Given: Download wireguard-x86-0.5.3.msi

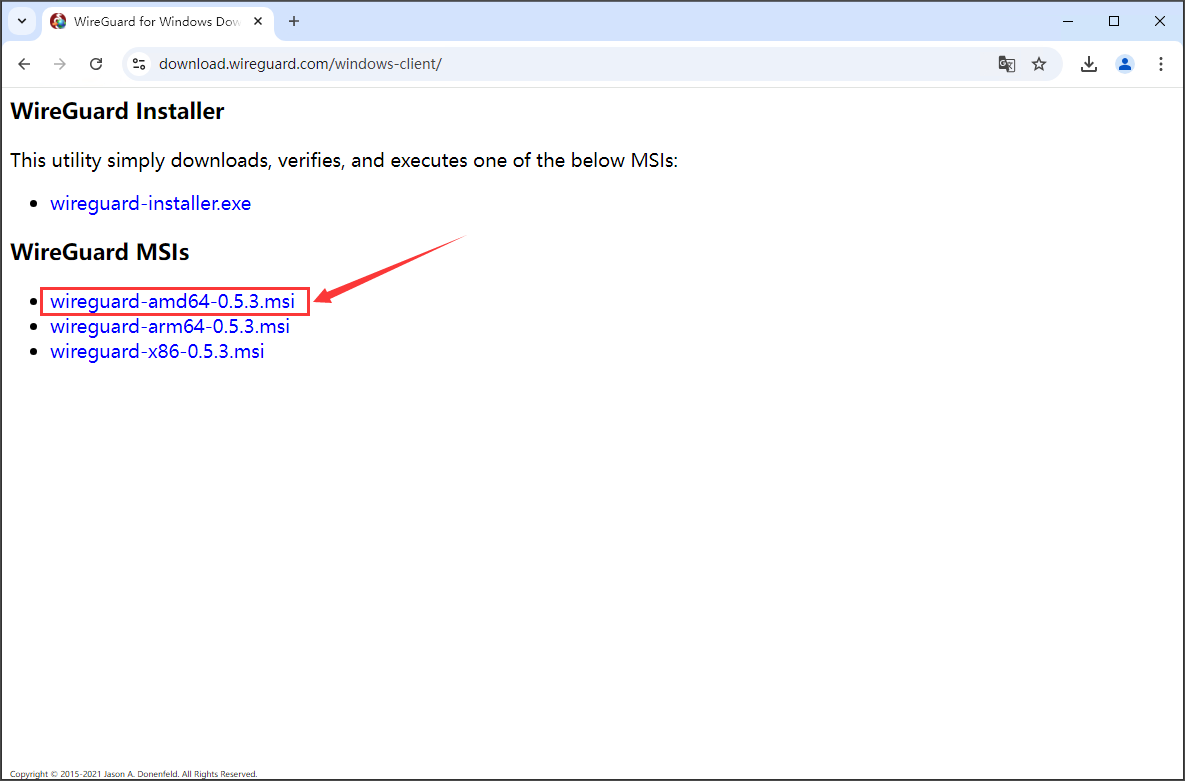Looking at the screenshot, I should pyautogui.click(x=157, y=352).
